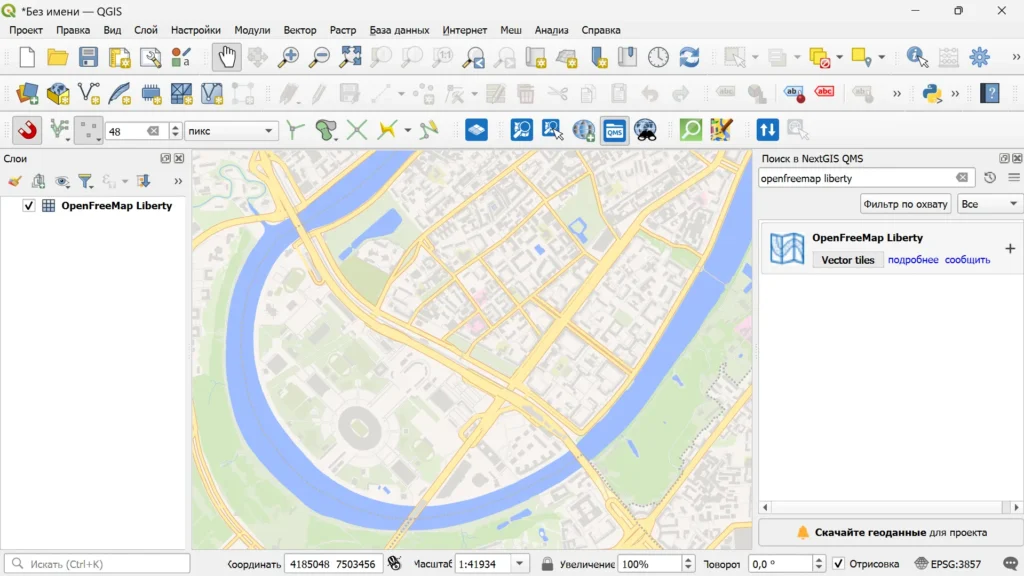
Task: Focus the Искать (Ctrl+K) locator field
Action: tap(97, 564)
